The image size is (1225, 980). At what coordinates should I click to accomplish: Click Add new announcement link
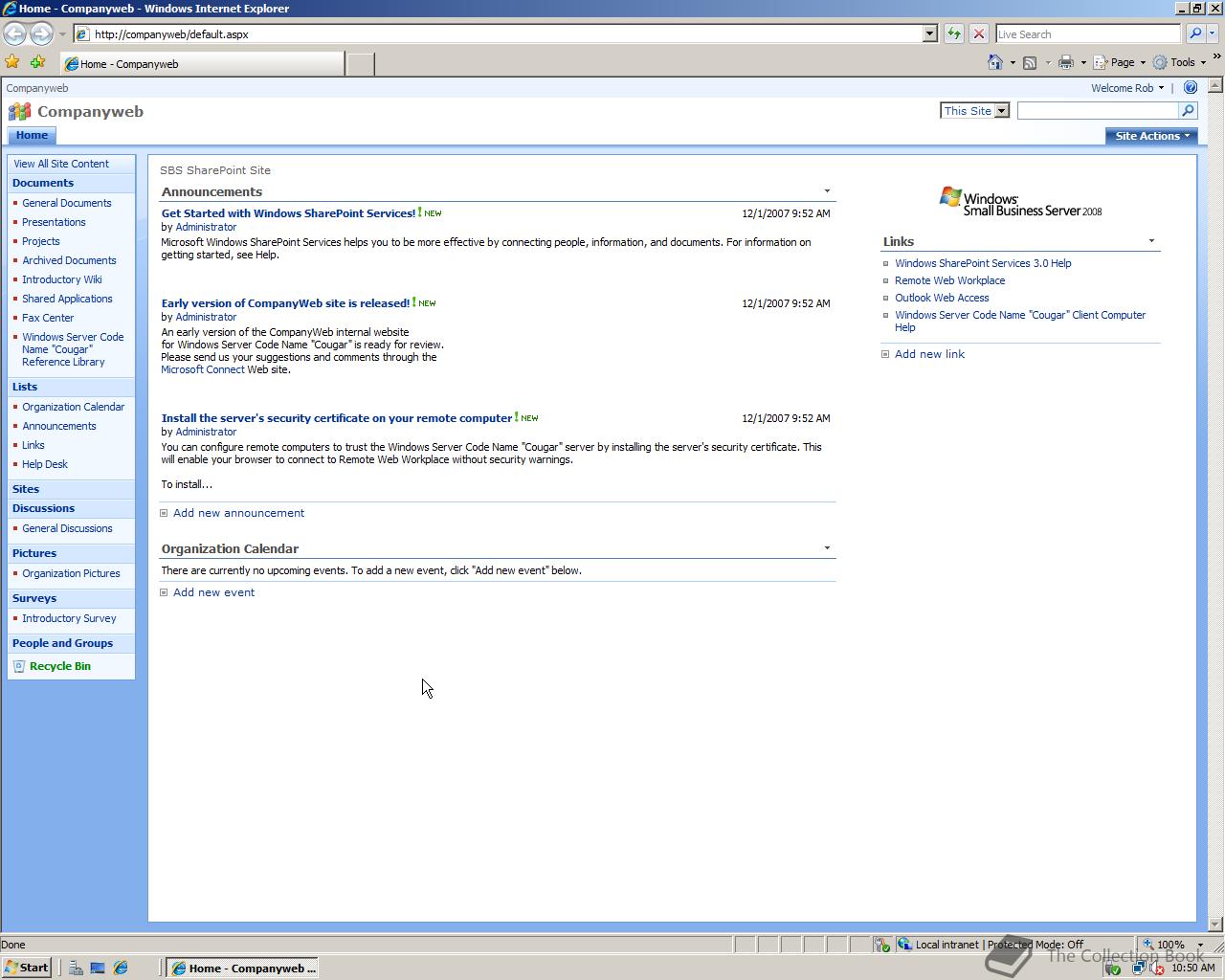238,513
